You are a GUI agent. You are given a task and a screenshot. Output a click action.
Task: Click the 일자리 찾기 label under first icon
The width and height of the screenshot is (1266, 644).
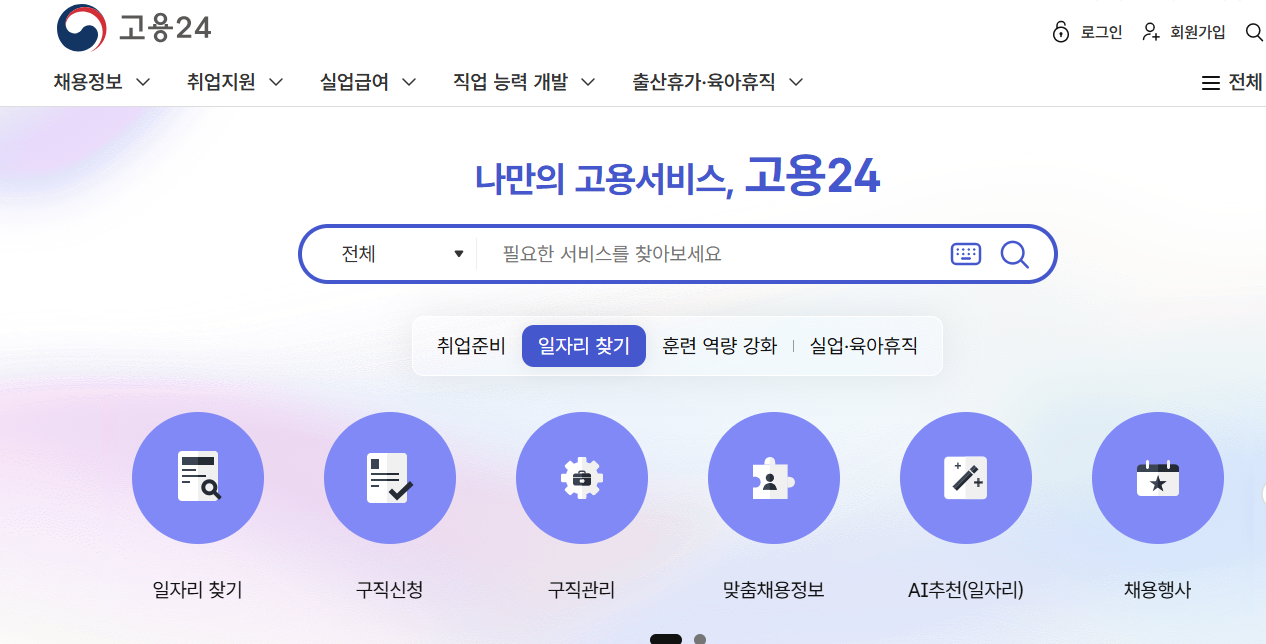coord(198,590)
